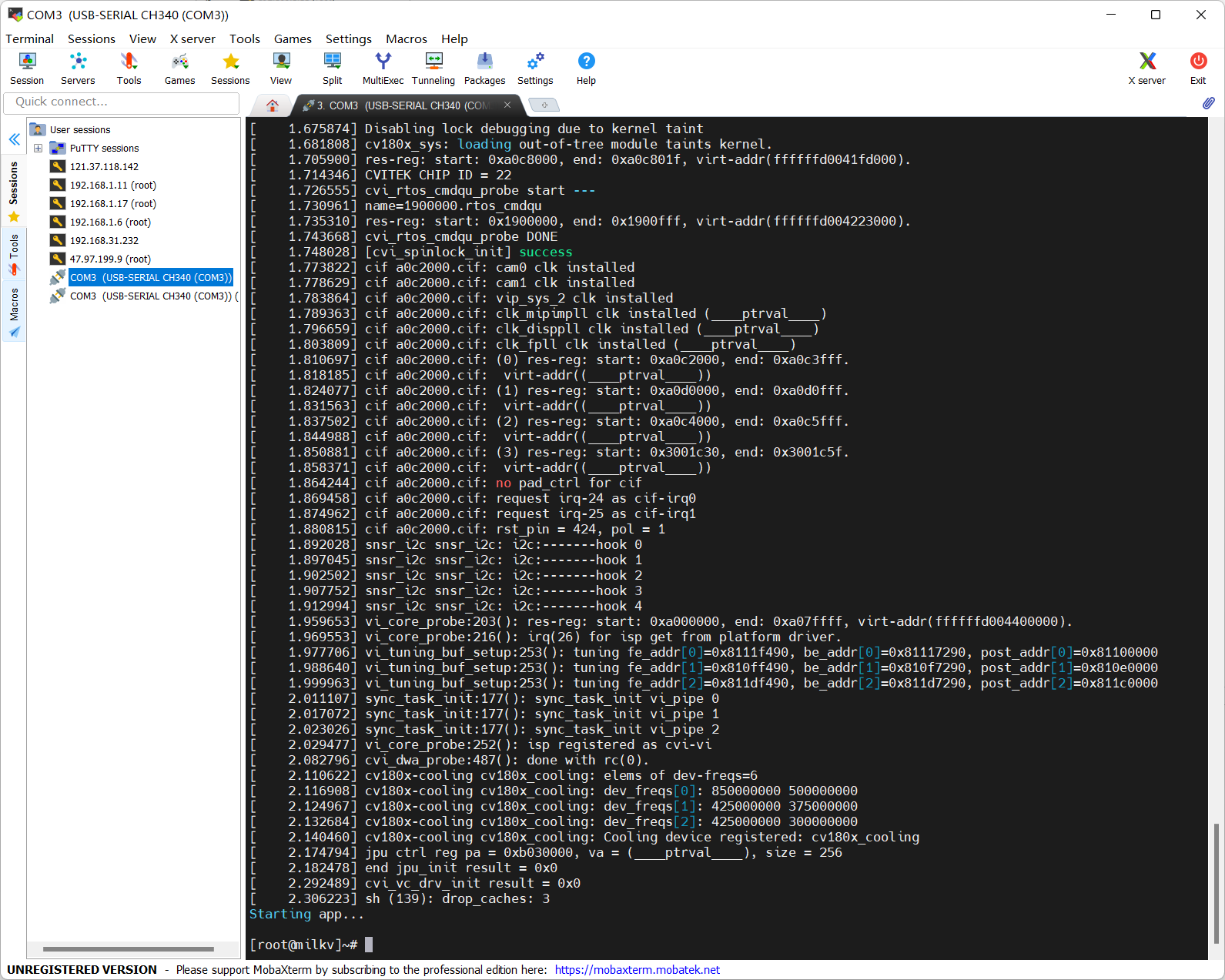Viewport: 1225px width, 980px height.
Task: Select the 121.37.118.142 session
Action: pyautogui.click(x=104, y=166)
